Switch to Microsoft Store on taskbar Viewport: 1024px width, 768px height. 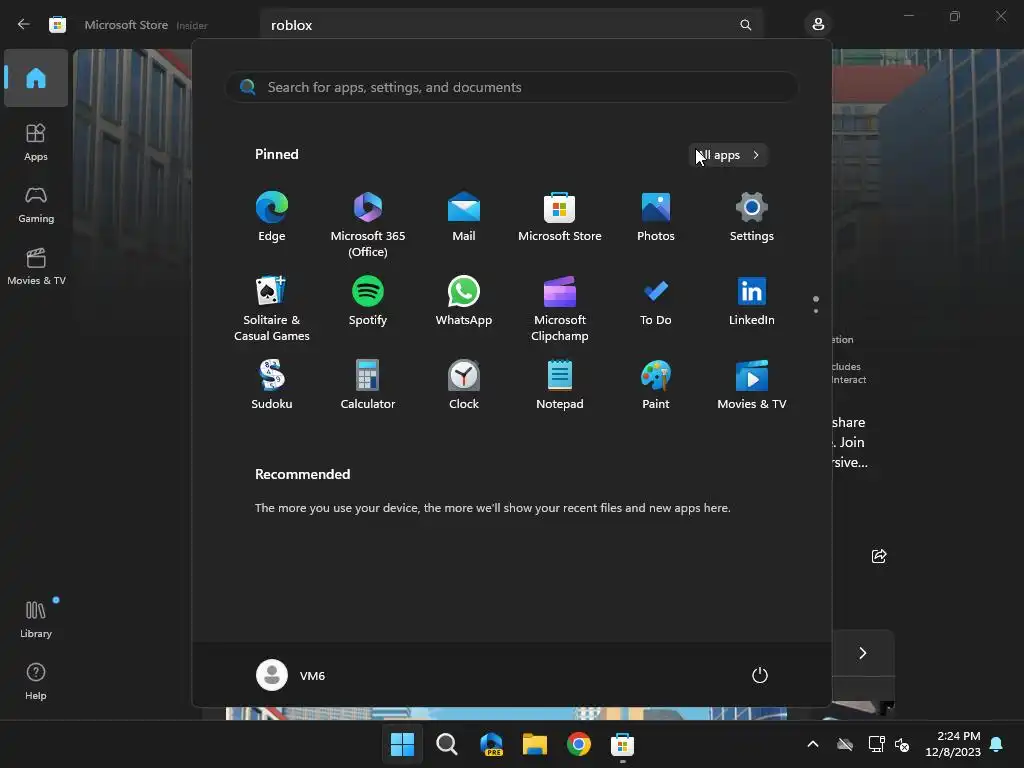622,744
